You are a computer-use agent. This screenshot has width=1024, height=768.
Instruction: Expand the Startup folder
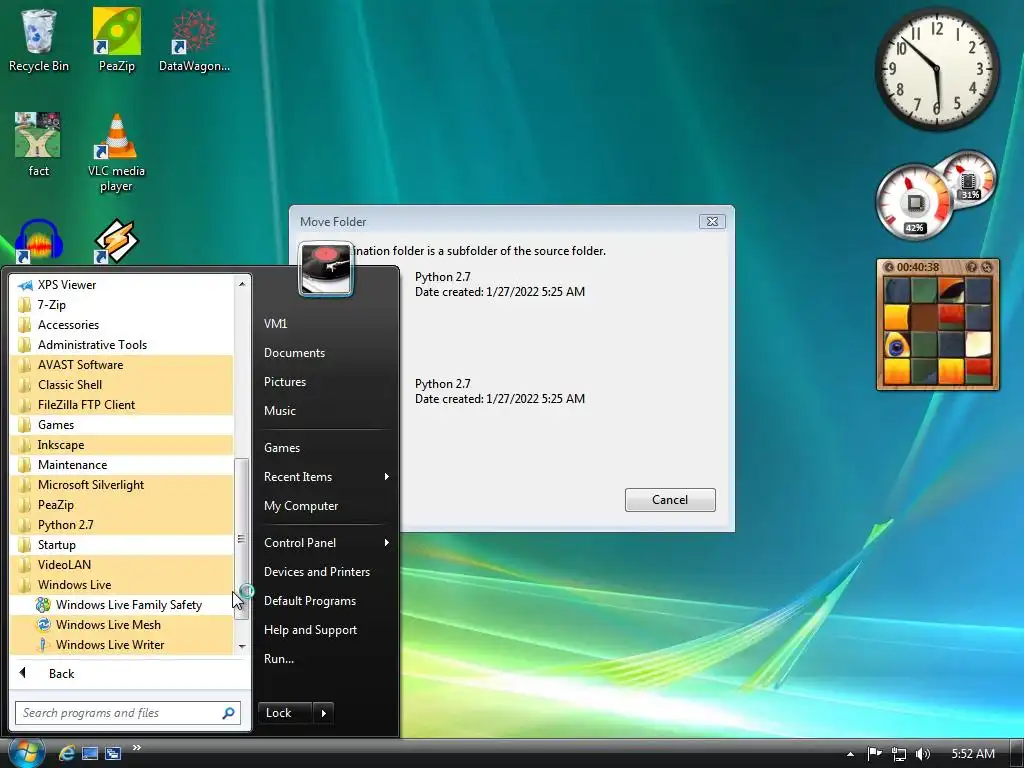coord(121,545)
